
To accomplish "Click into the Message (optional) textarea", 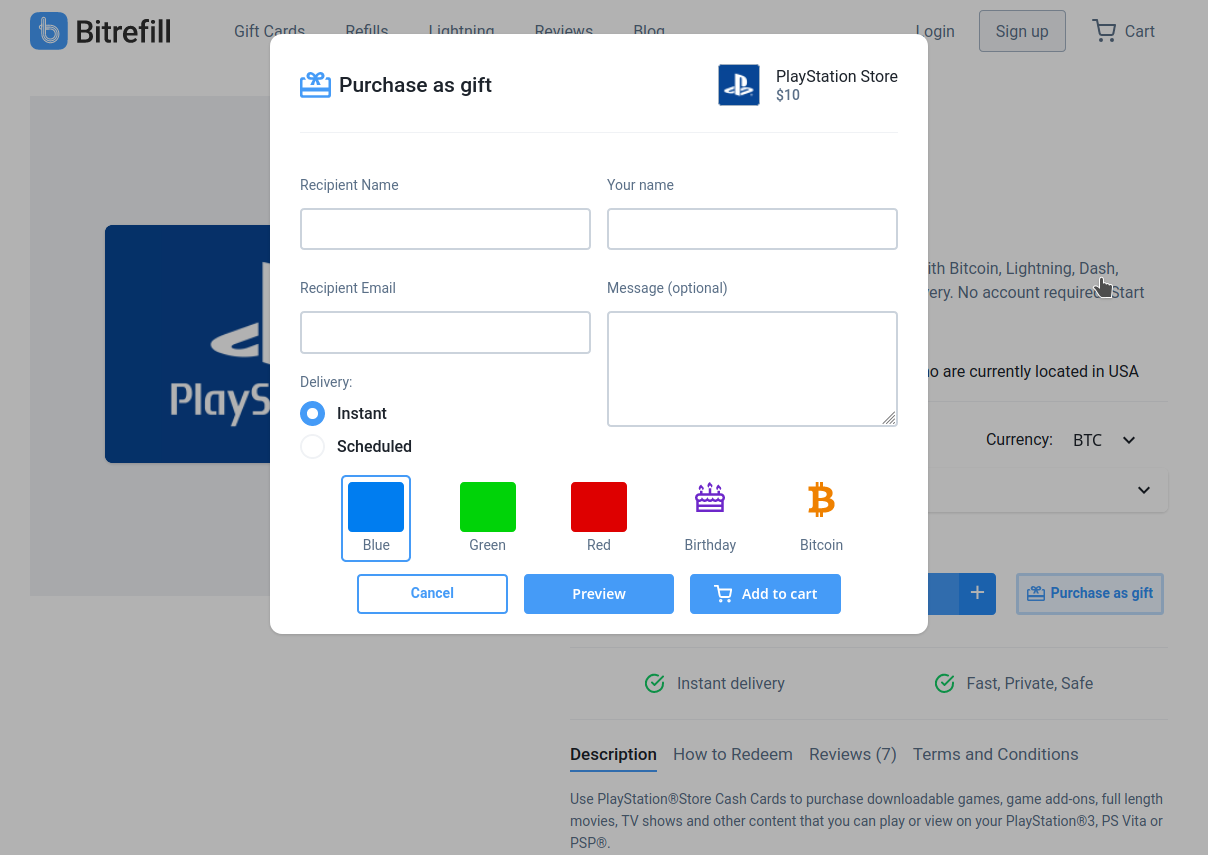I will coord(752,369).
